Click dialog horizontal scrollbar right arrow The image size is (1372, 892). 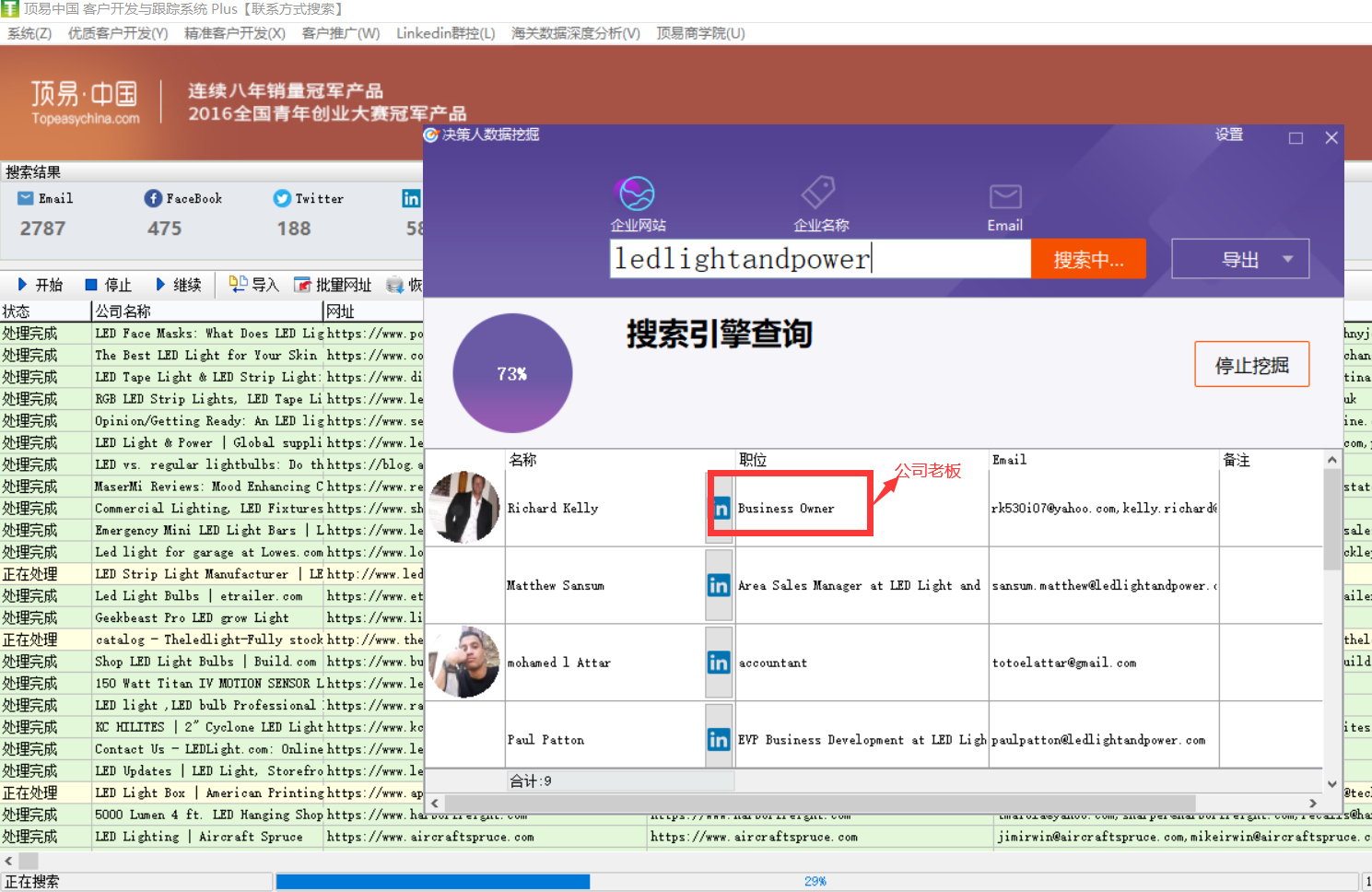point(1313,804)
